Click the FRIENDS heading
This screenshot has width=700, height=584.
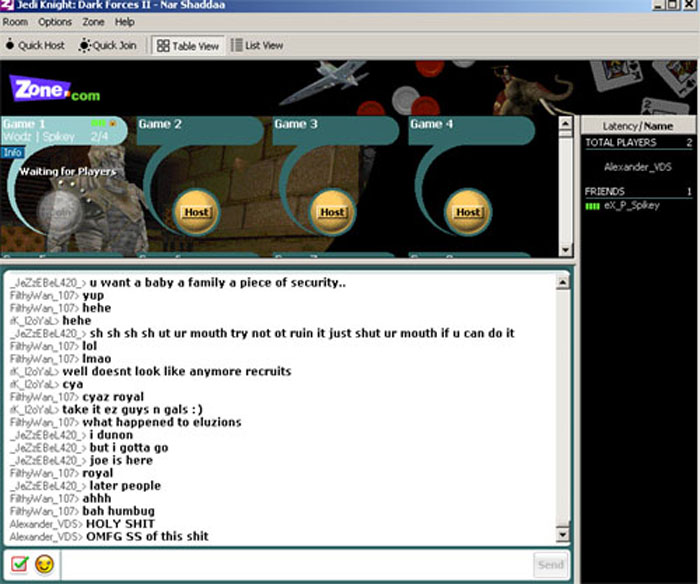tap(604, 192)
